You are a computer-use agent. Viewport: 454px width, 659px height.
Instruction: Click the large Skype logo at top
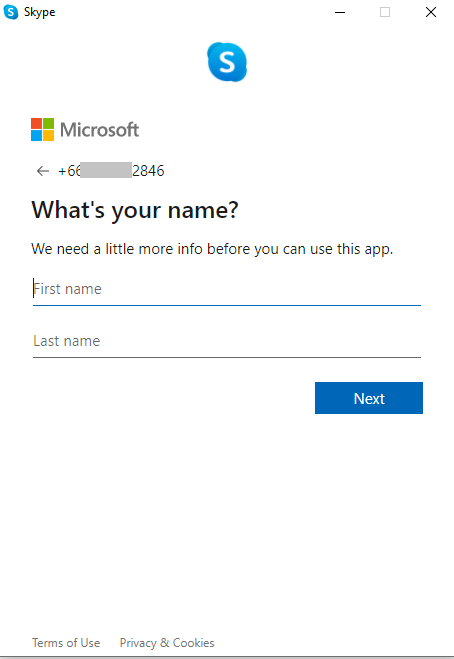(x=227, y=62)
